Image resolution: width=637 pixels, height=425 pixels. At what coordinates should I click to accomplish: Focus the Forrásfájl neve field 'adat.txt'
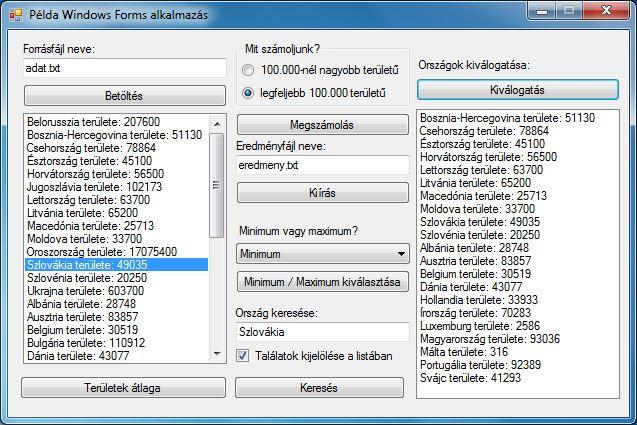point(125,68)
